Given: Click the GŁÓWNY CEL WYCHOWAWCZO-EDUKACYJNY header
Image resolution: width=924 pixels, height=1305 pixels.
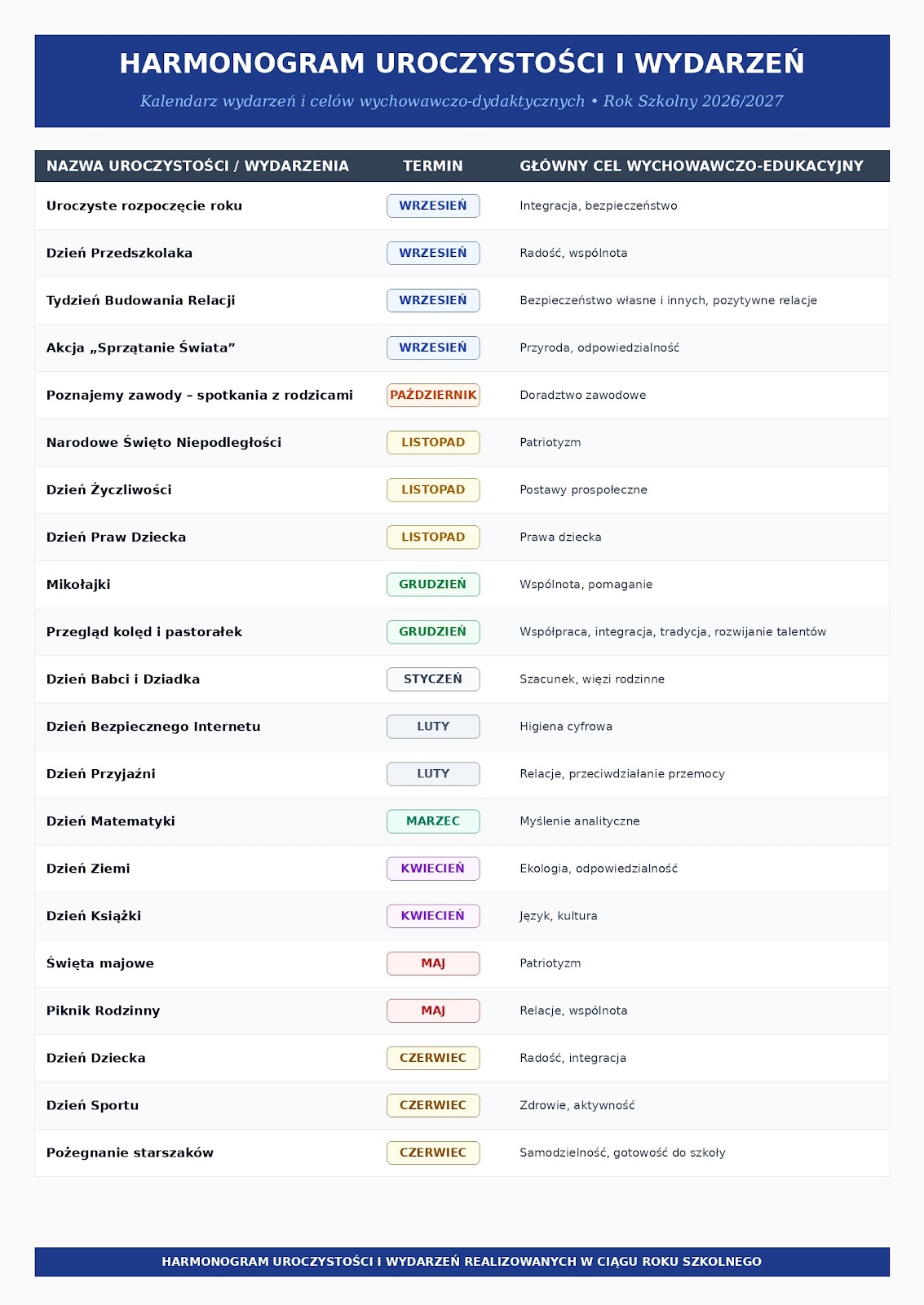Looking at the screenshot, I should (x=692, y=166).
